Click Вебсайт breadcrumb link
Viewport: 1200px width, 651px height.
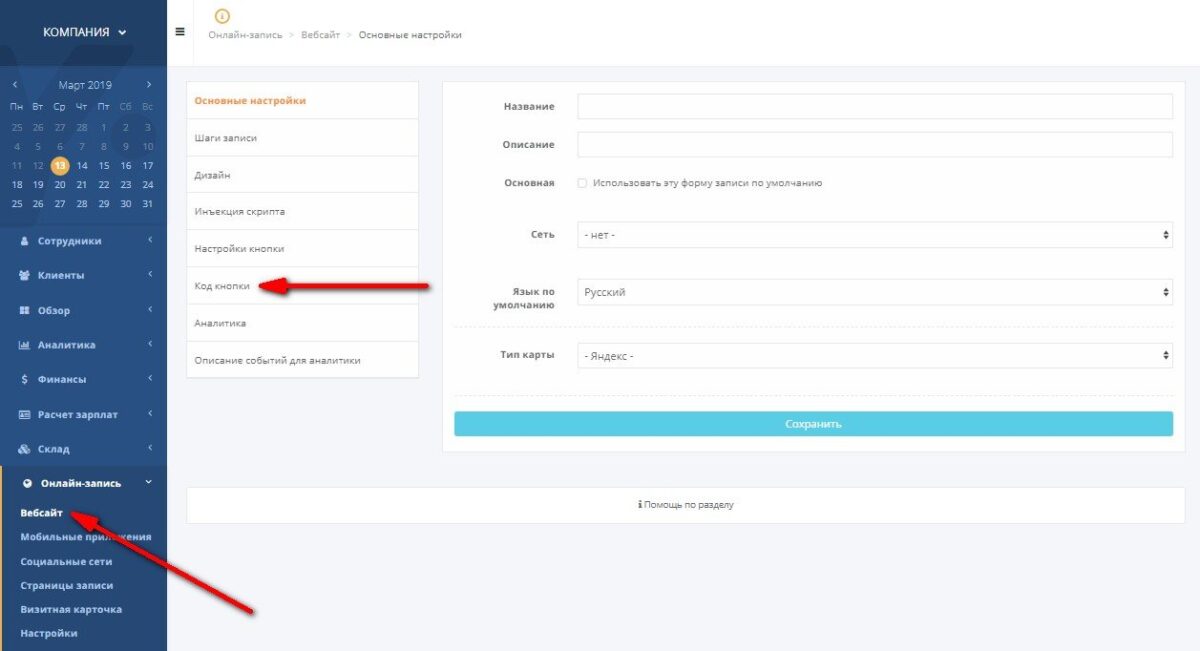tap(320, 36)
